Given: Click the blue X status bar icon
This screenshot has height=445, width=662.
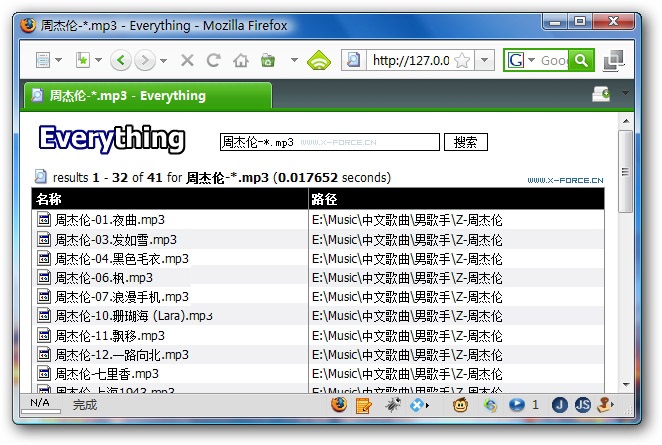Looking at the screenshot, I should 417,405.
